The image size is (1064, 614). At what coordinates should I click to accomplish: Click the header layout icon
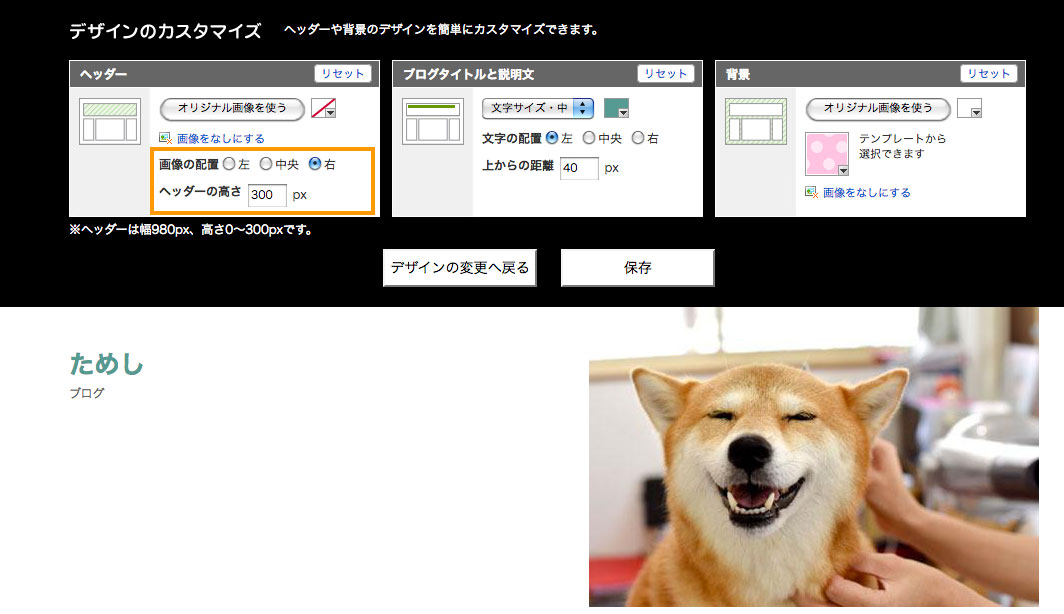110,121
